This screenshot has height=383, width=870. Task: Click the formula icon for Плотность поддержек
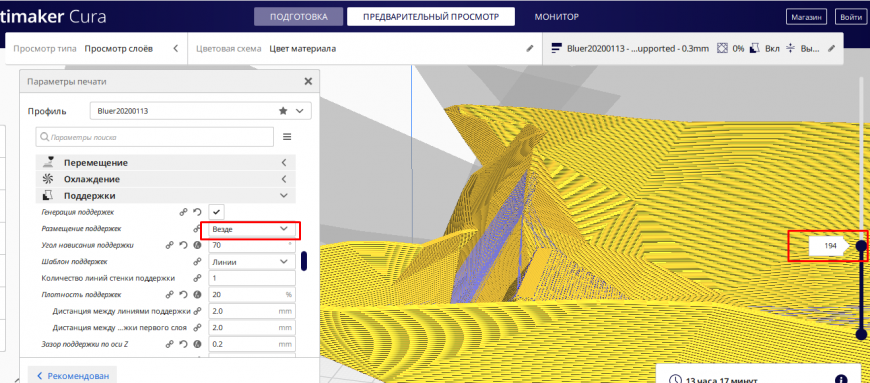(196, 294)
